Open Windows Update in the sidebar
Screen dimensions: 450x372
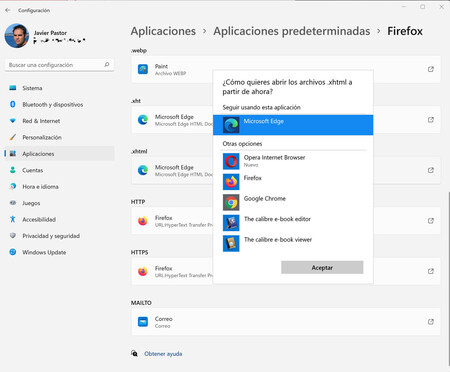(59, 252)
